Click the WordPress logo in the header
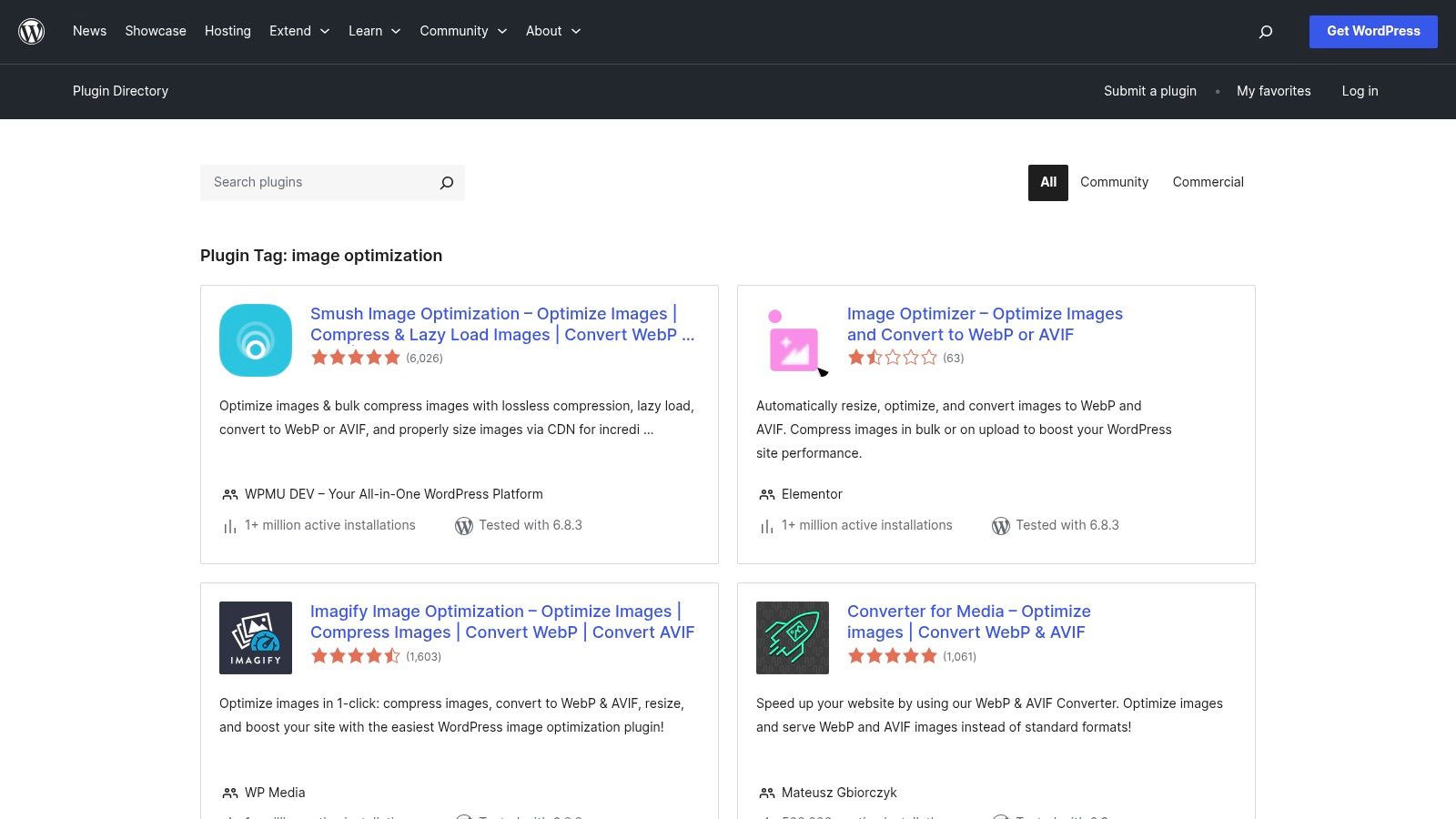This screenshot has width=1456, height=819. 32,31
